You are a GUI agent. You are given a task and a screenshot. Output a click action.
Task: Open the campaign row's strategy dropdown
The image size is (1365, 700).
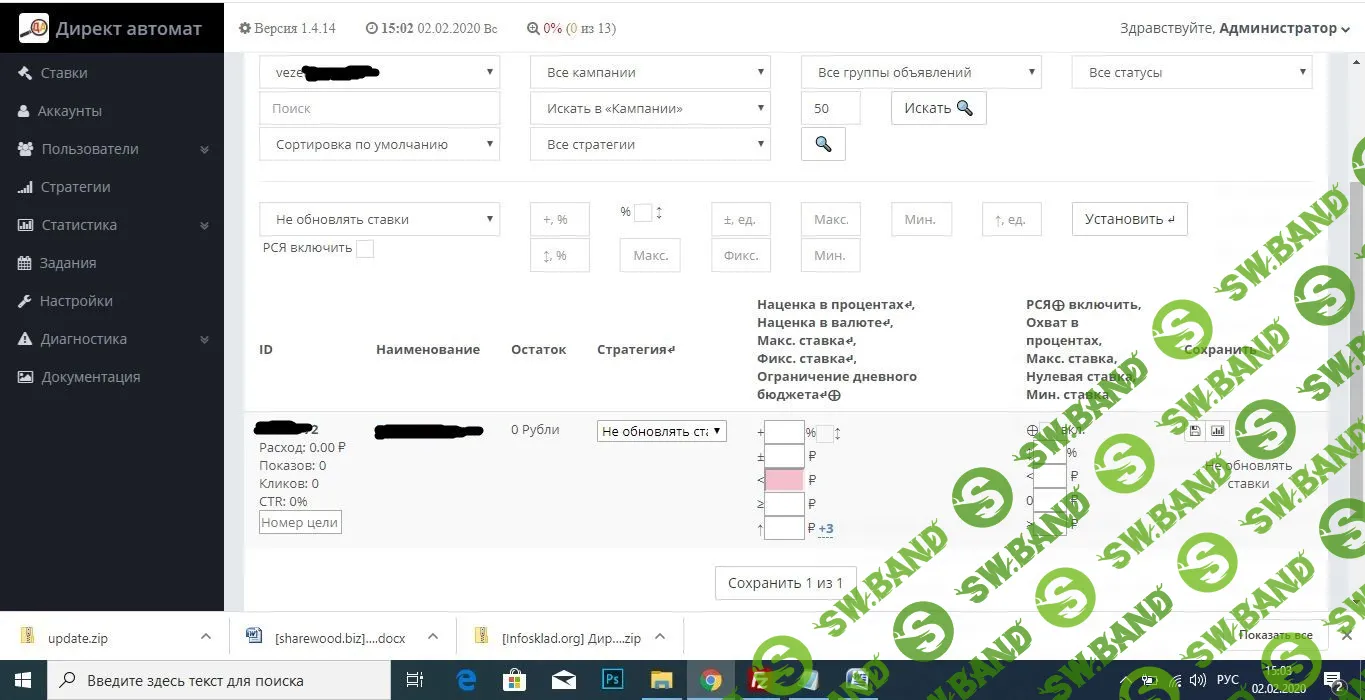(662, 431)
